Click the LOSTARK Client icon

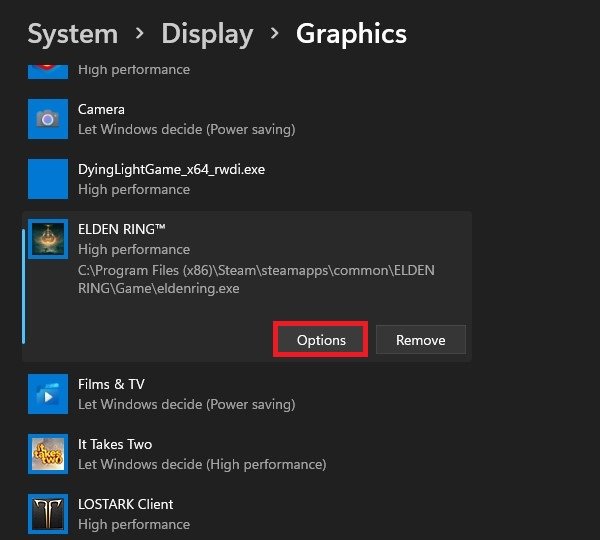(47, 514)
